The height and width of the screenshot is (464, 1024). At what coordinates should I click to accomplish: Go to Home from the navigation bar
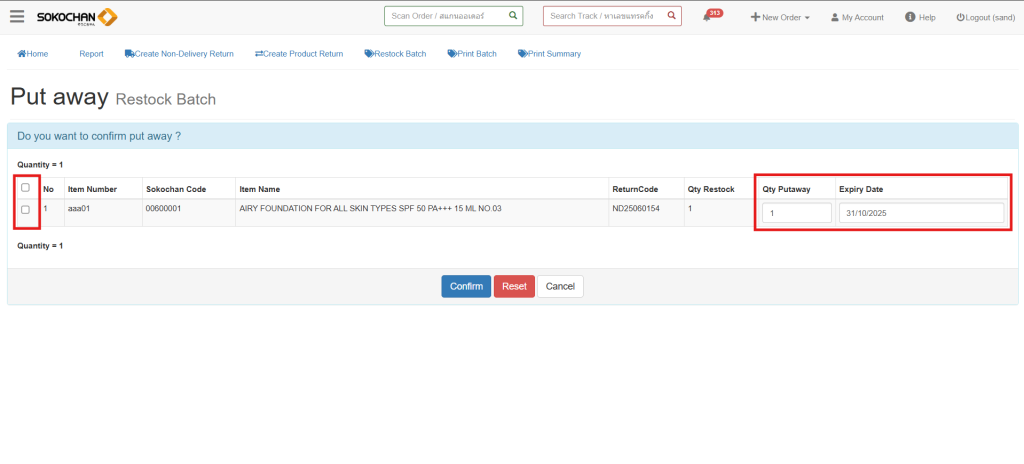pos(32,54)
